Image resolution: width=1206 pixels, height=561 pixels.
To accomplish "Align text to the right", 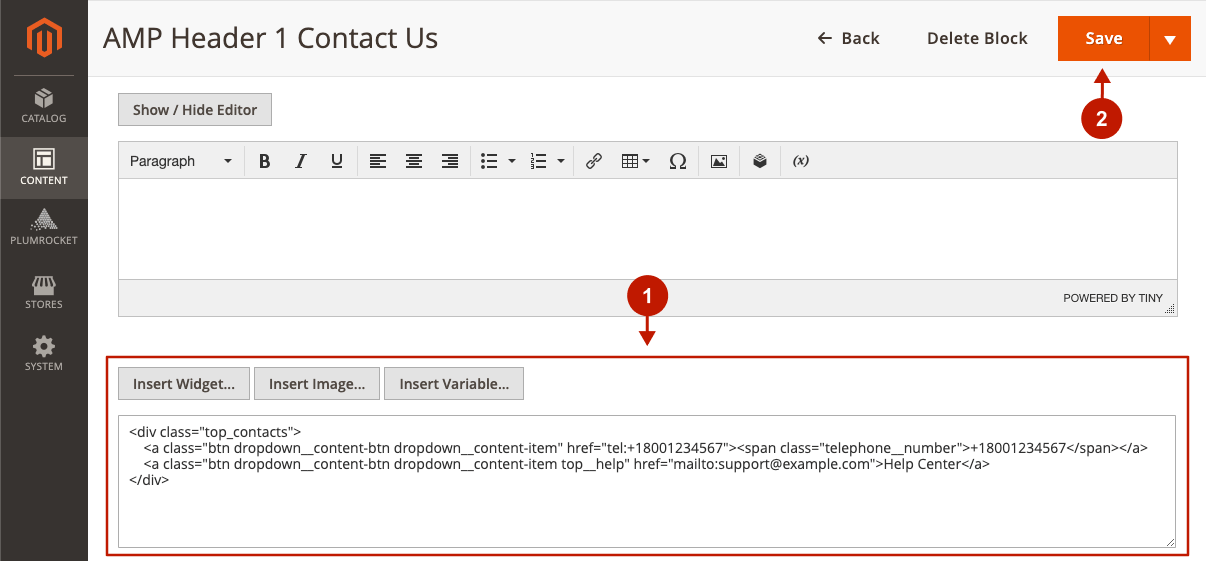I will 450,161.
